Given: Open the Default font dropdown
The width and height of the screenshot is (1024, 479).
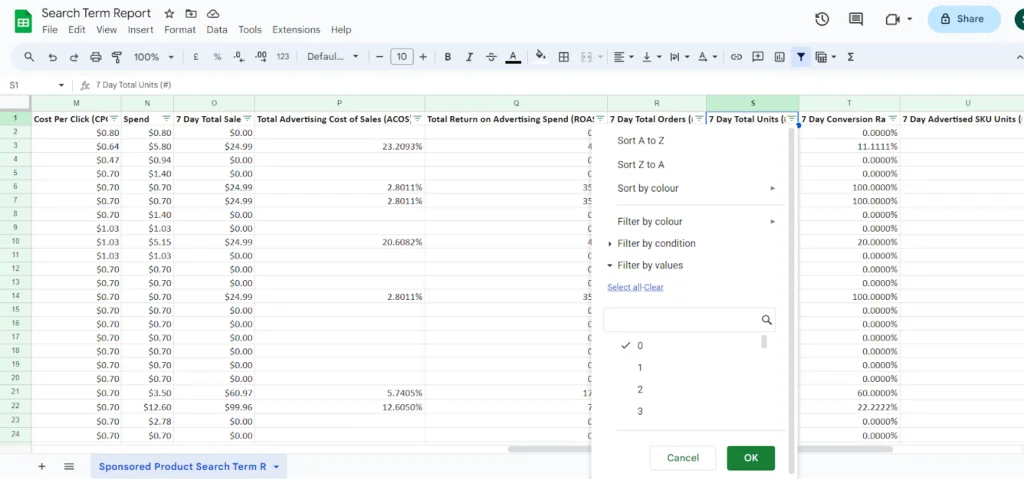Looking at the screenshot, I should tap(333, 57).
